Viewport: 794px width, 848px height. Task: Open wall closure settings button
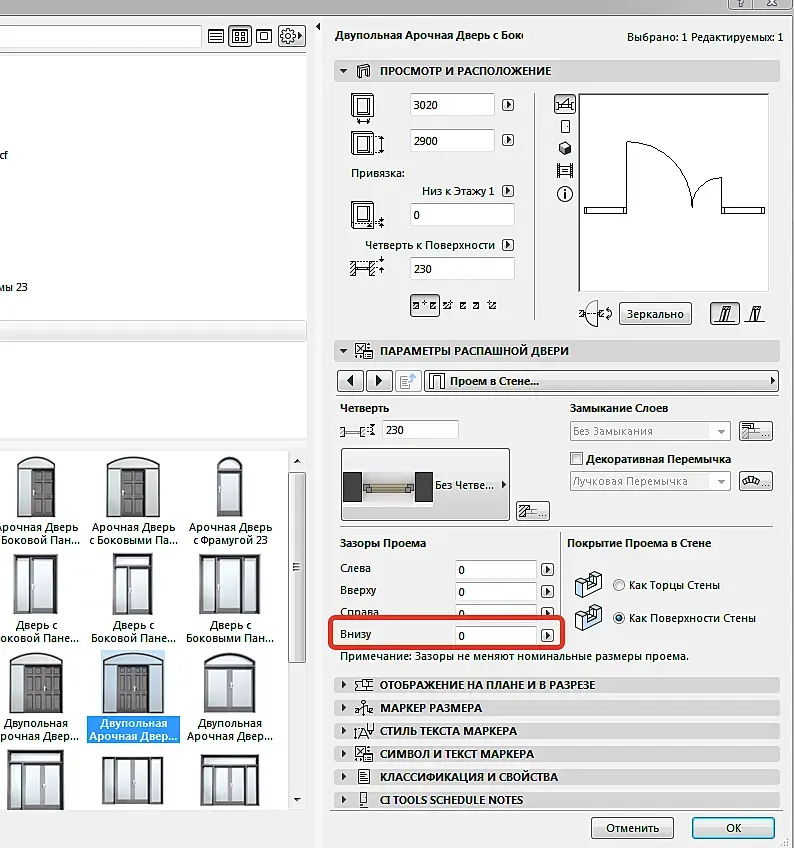click(756, 431)
